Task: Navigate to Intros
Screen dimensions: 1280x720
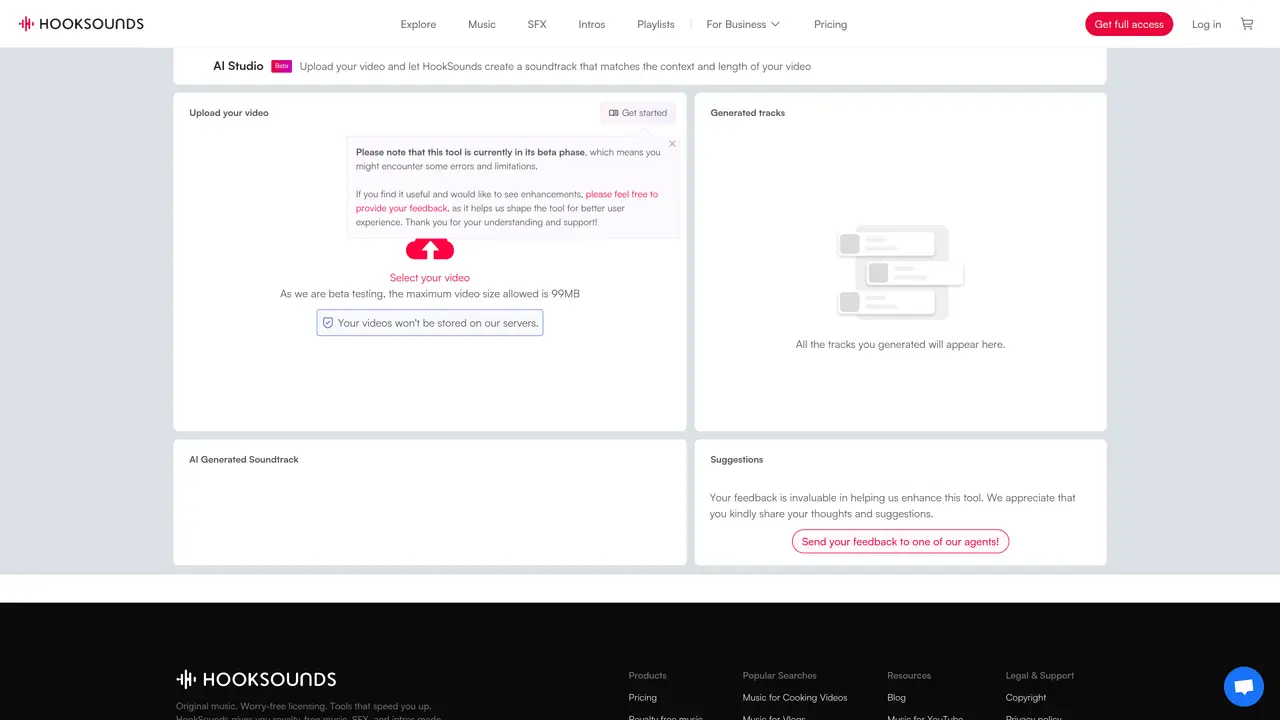Action: 592,24
